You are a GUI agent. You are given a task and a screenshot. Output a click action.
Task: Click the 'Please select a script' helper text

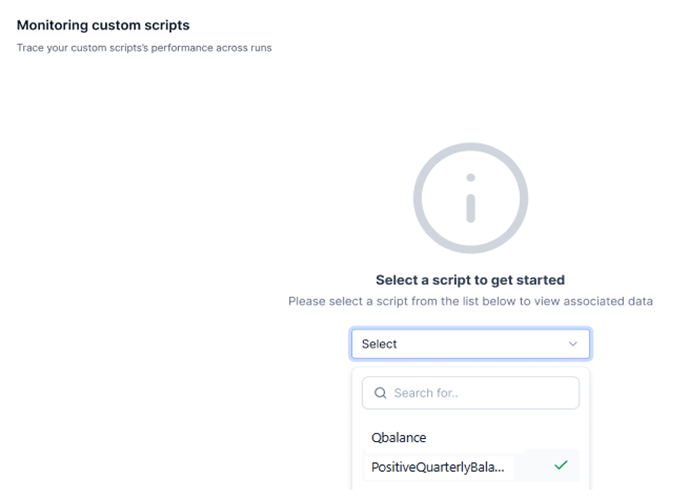pyautogui.click(x=470, y=301)
